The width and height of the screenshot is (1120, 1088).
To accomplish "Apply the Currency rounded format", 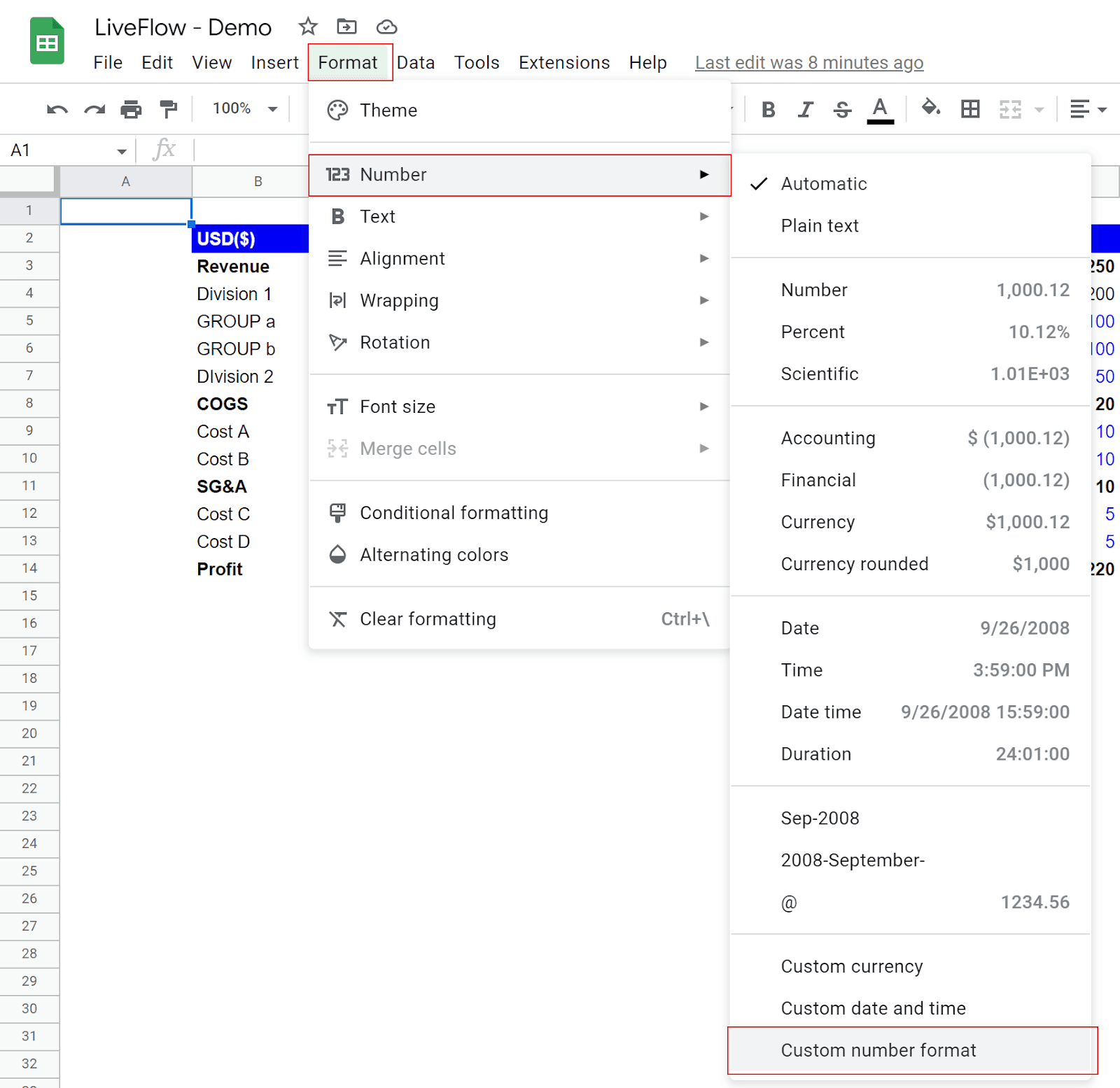I will [911, 565].
